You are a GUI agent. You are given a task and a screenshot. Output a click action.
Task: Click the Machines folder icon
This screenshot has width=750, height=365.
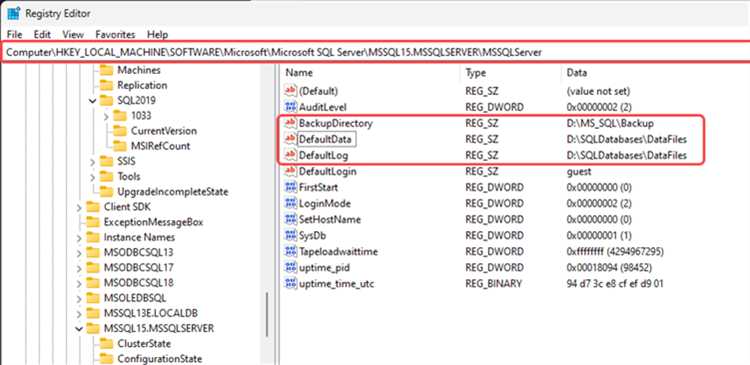106,70
